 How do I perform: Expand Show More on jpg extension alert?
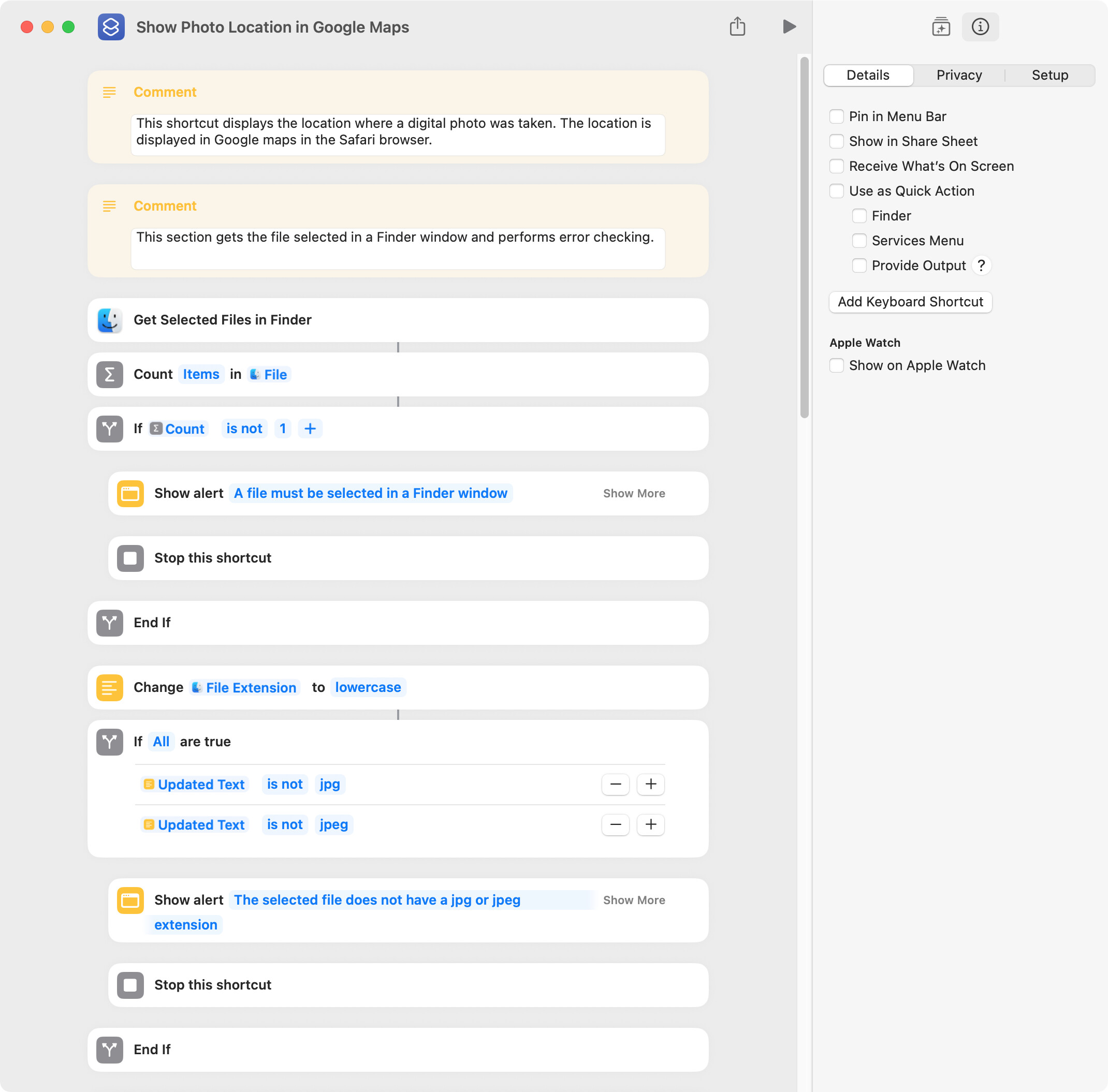click(x=634, y=901)
